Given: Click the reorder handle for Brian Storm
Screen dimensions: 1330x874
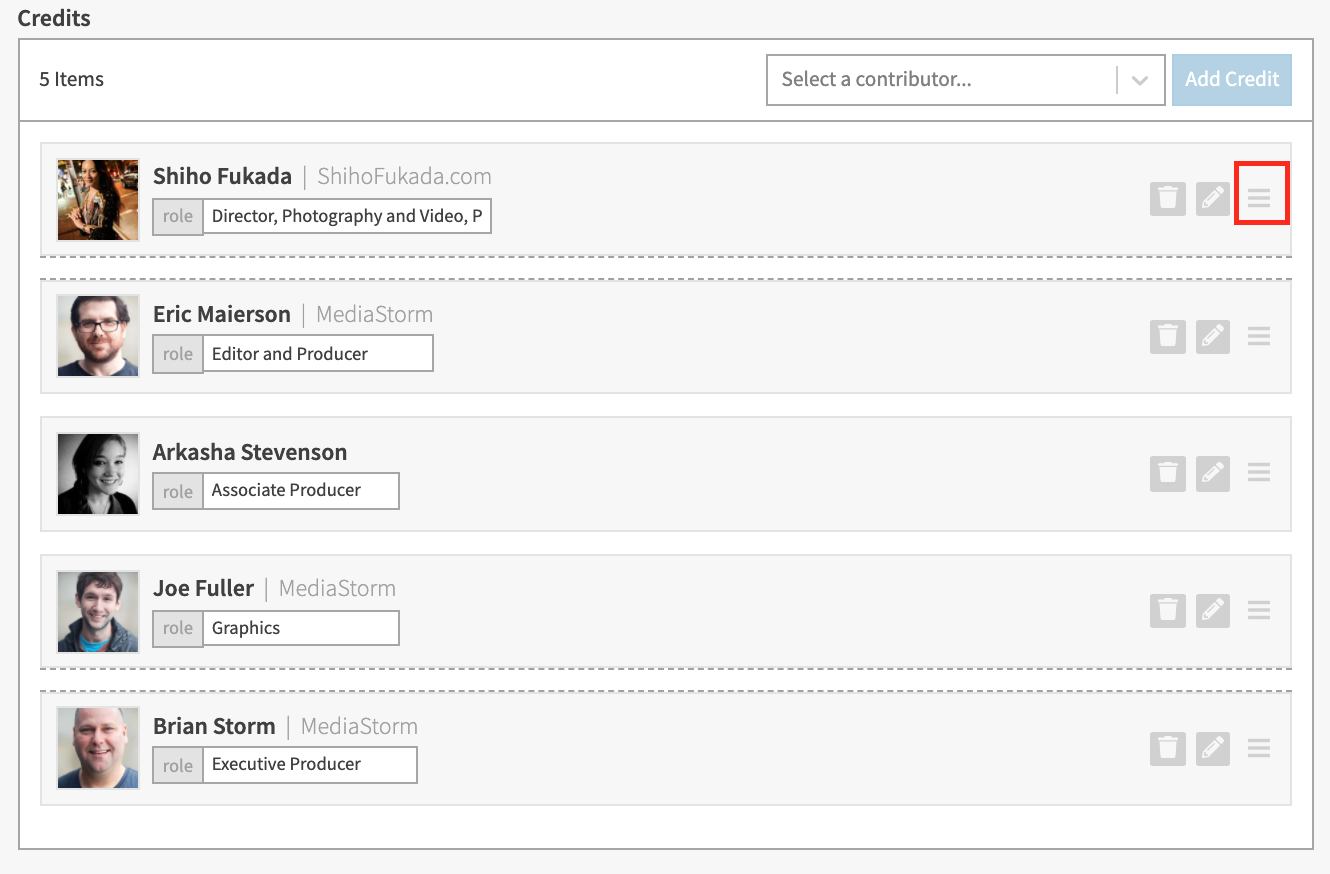Looking at the screenshot, I should pyautogui.click(x=1259, y=748).
